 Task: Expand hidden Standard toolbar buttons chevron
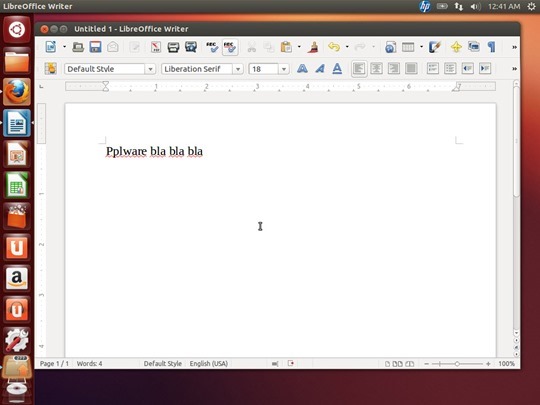click(514, 47)
